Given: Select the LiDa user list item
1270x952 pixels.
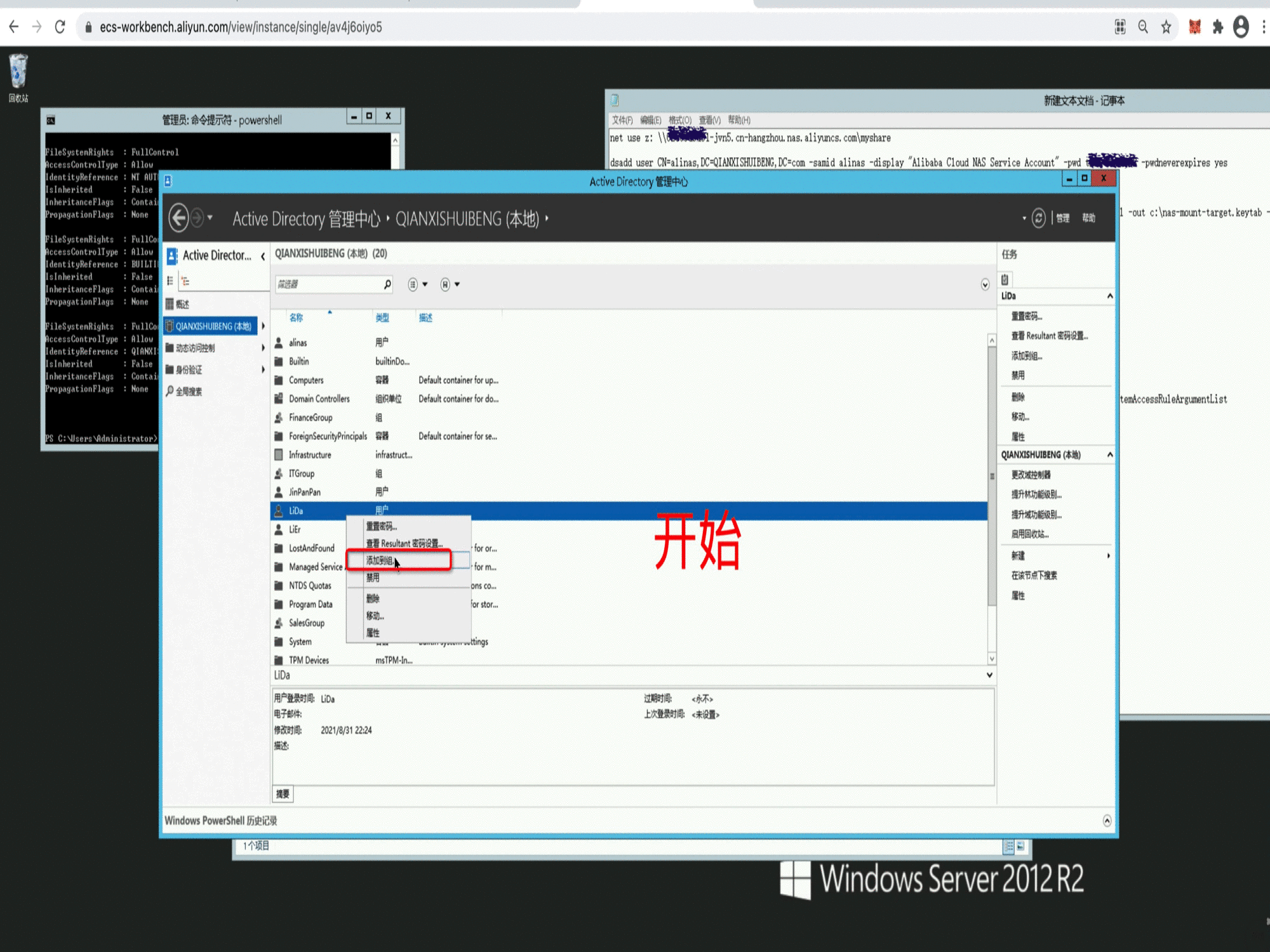Looking at the screenshot, I should [x=296, y=509].
